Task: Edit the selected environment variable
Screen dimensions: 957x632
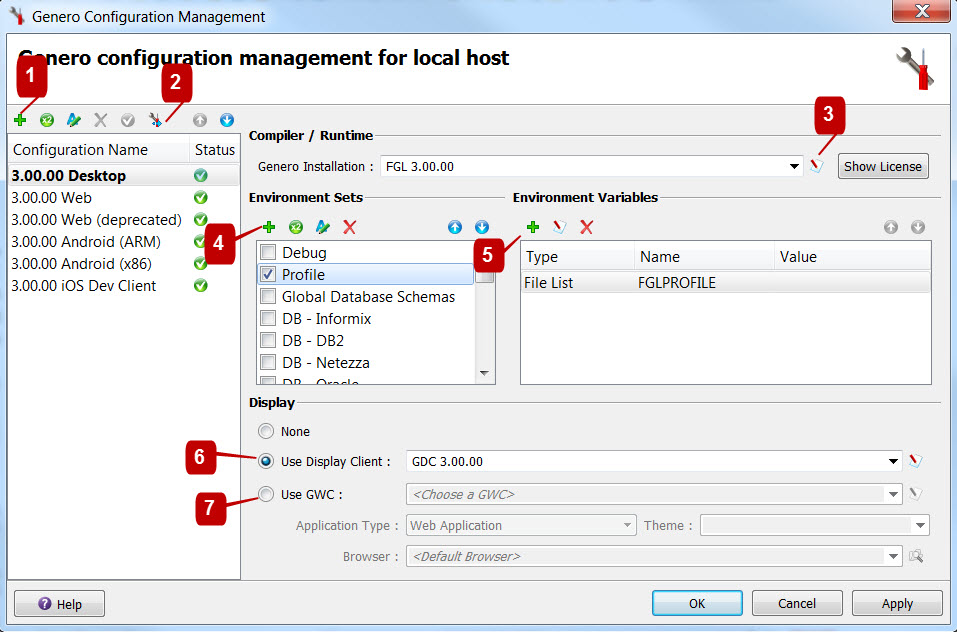Action: point(560,228)
